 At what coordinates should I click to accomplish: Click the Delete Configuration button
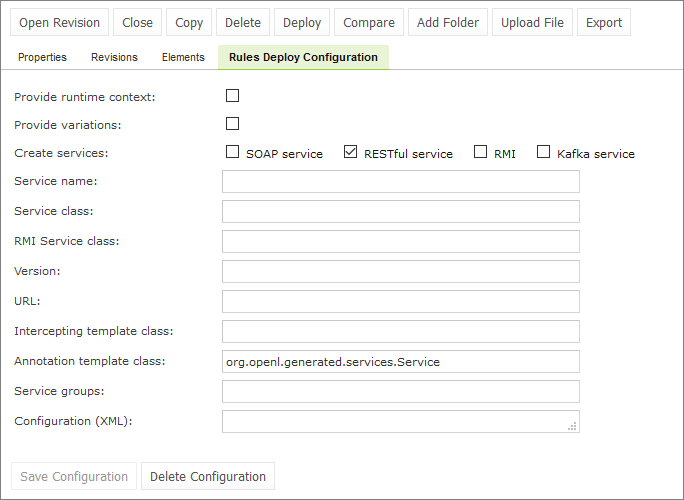[x=208, y=477]
